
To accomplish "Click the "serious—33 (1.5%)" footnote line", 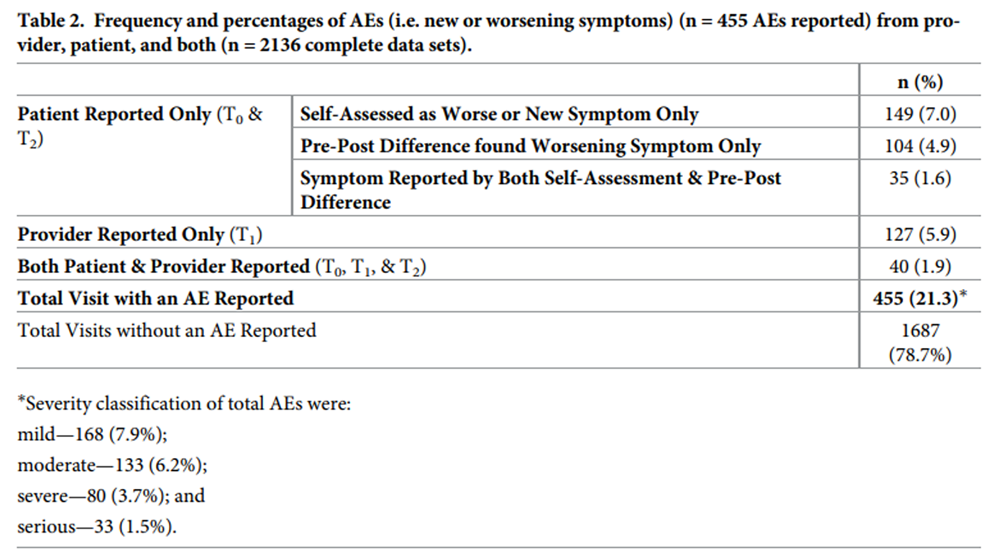I will click(x=98, y=527).
